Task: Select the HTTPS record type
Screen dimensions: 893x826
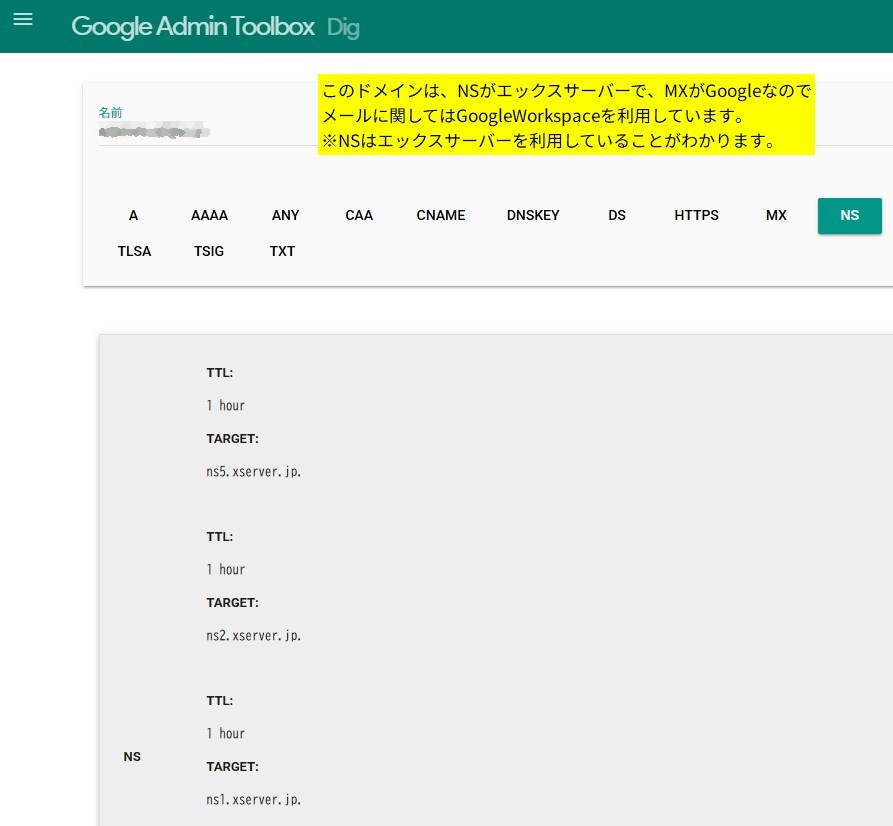Action: click(x=696, y=215)
